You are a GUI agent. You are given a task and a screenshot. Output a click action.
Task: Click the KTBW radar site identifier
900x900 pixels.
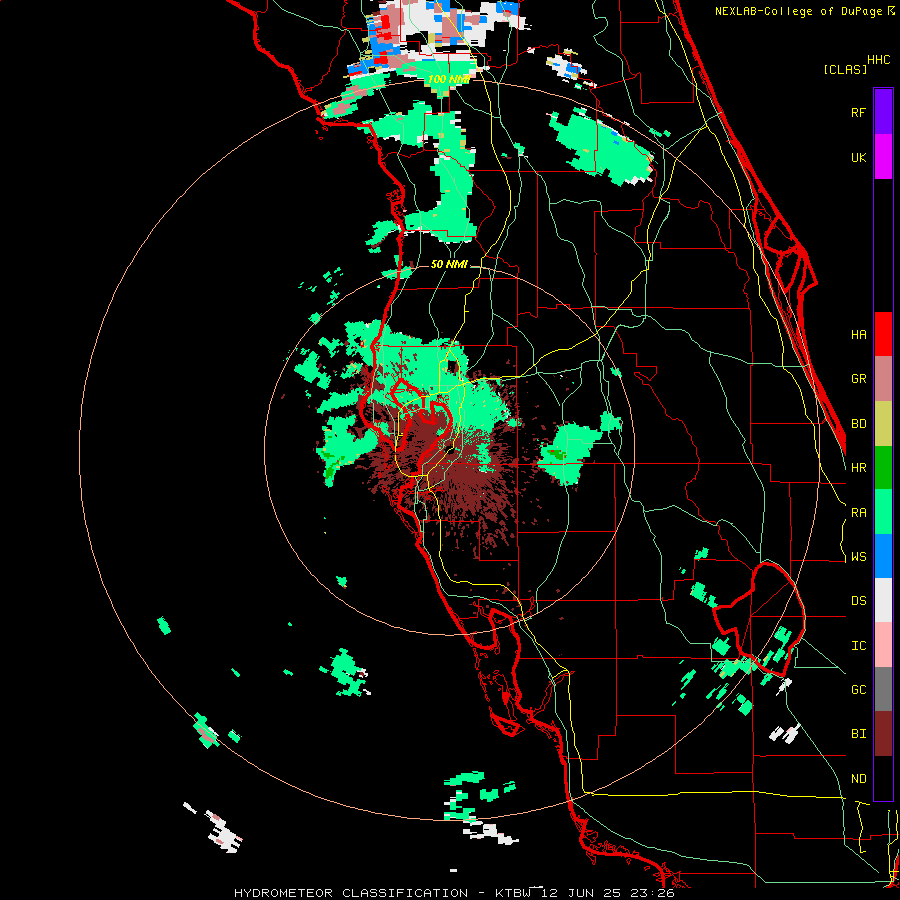(x=513, y=893)
